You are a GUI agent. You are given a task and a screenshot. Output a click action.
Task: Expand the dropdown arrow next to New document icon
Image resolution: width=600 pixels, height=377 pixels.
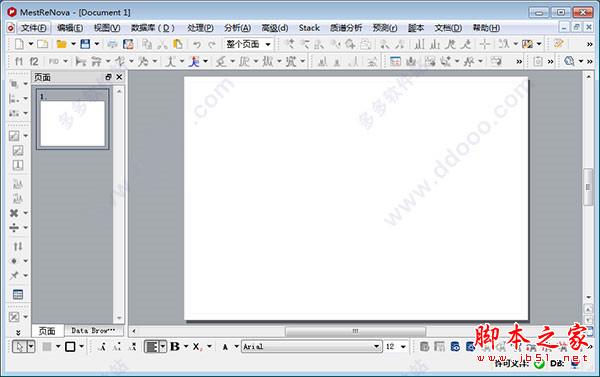[31, 44]
